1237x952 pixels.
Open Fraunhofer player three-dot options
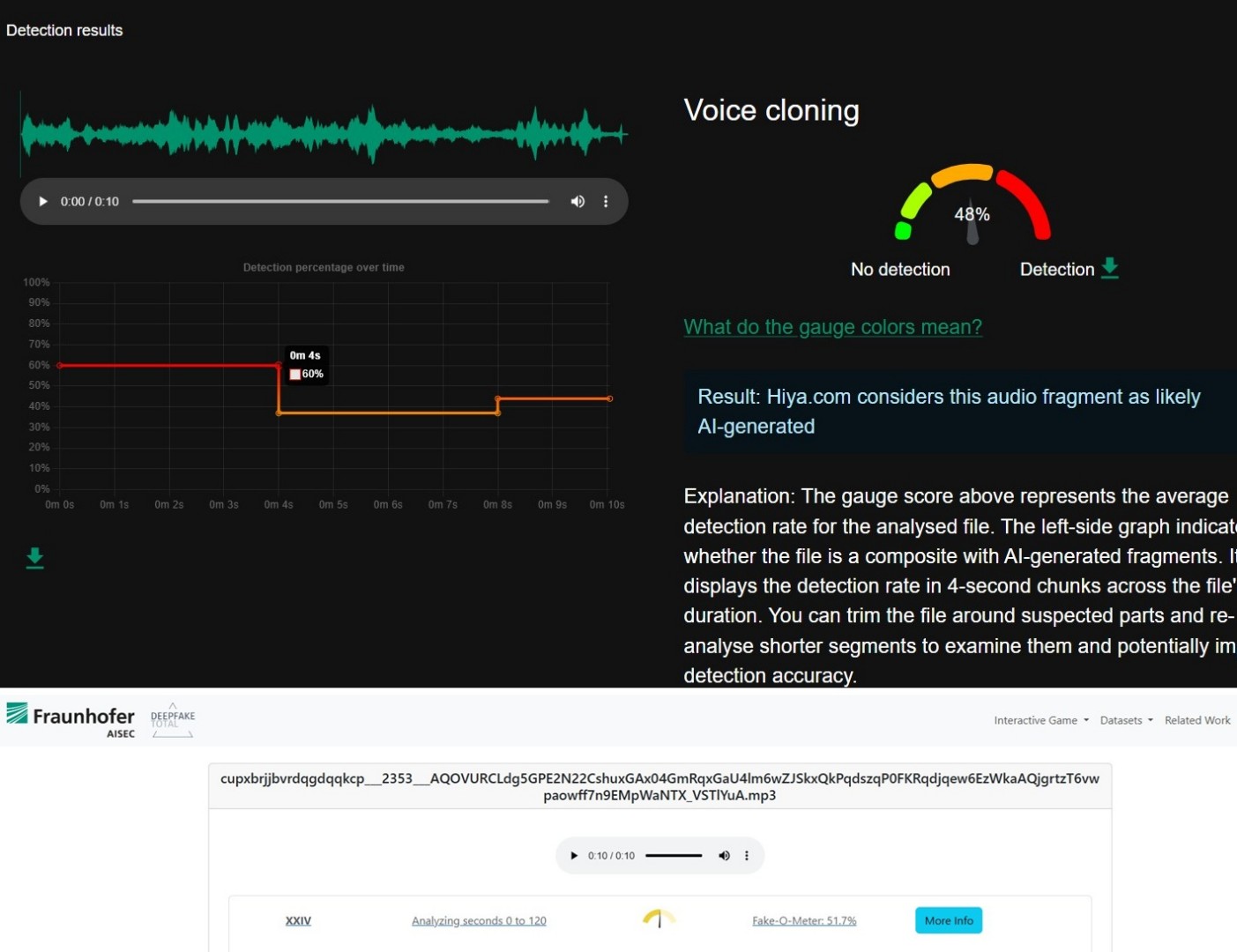tap(747, 856)
